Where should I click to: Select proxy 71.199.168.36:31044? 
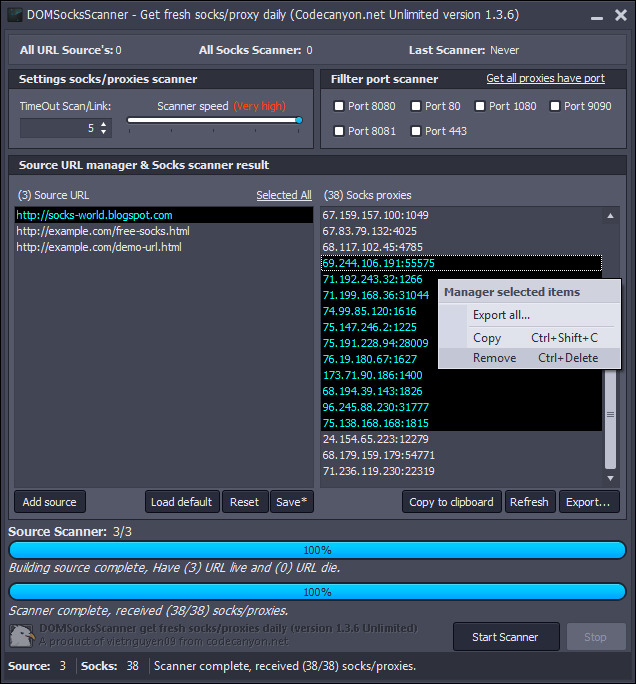tap(380, 295)
